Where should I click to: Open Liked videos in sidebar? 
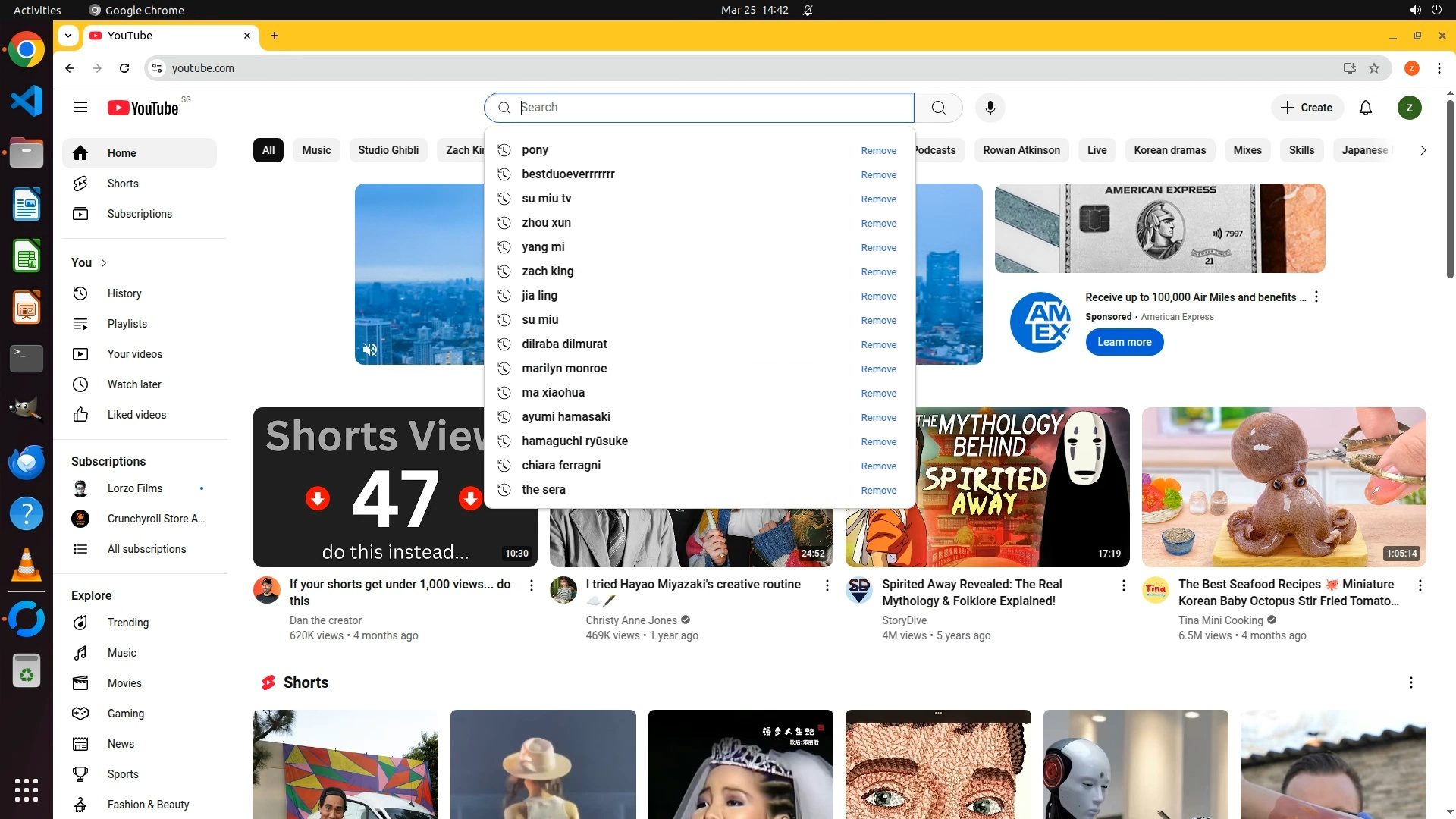click(136, 415)
